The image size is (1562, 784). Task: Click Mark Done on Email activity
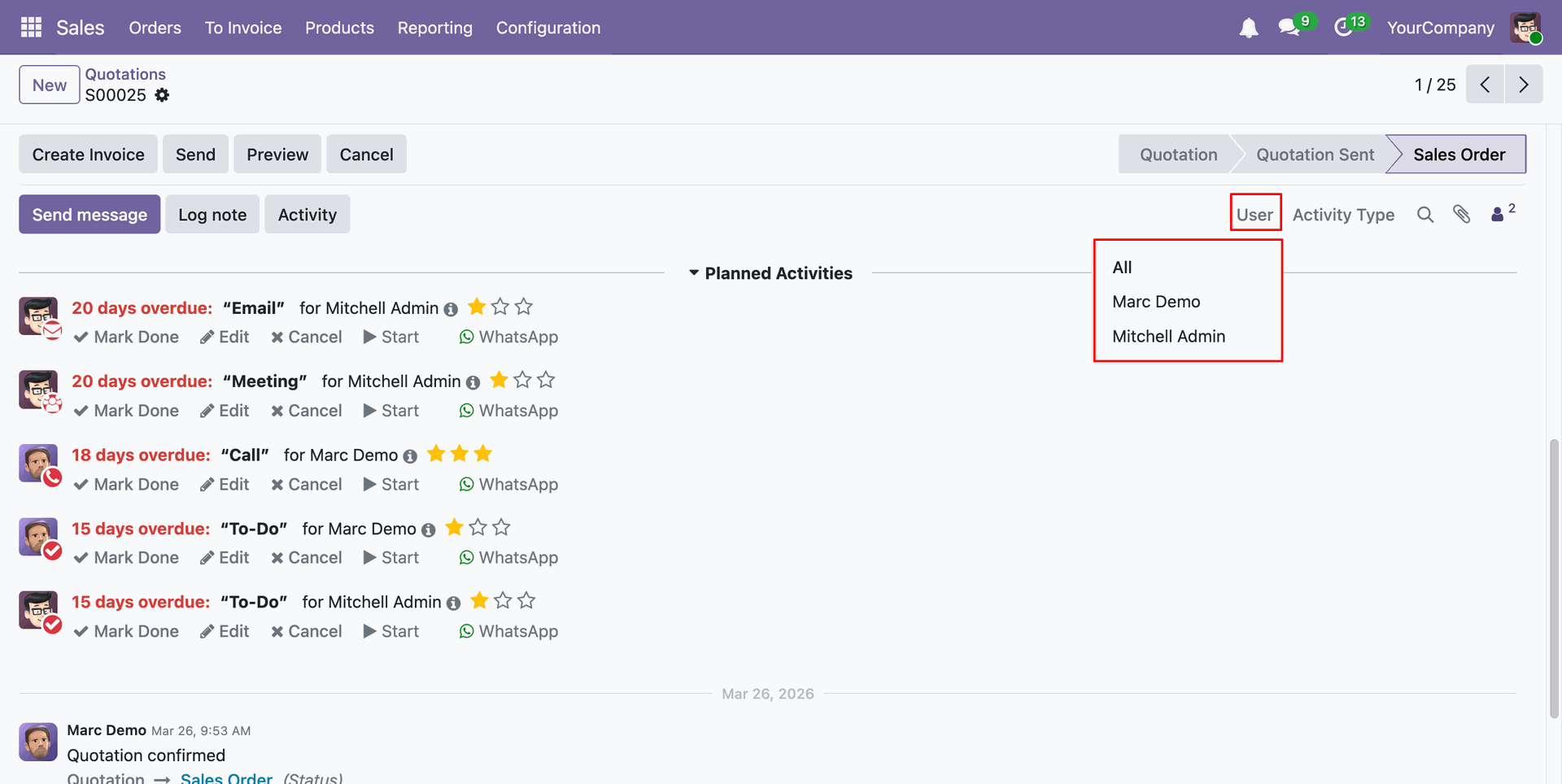pyautogui.click(x=126, y=337)
